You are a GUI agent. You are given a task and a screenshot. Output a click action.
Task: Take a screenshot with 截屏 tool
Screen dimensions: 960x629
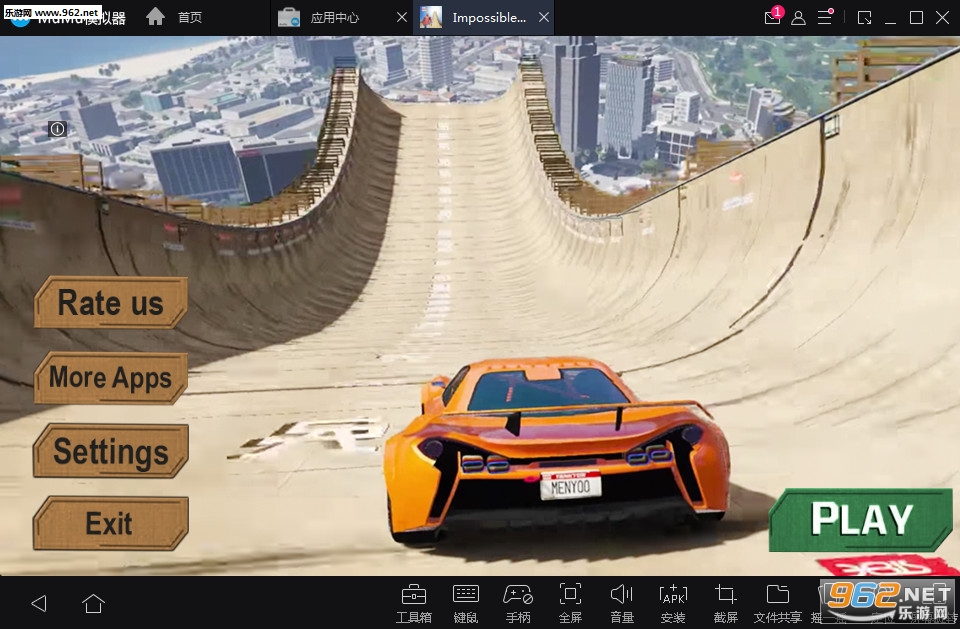726,600
